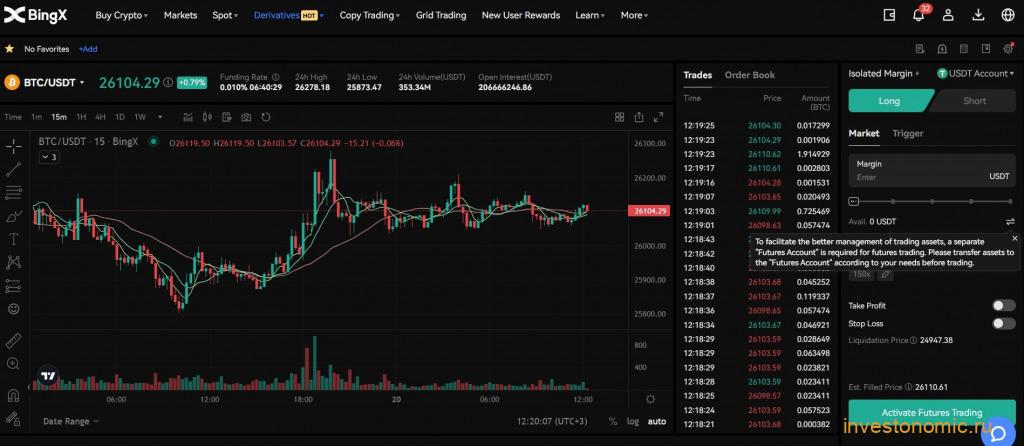Image resolution: width=1024 pixels, height=446 pixels.
Task: Click Activate Futures Trading button
Action: 932,413
